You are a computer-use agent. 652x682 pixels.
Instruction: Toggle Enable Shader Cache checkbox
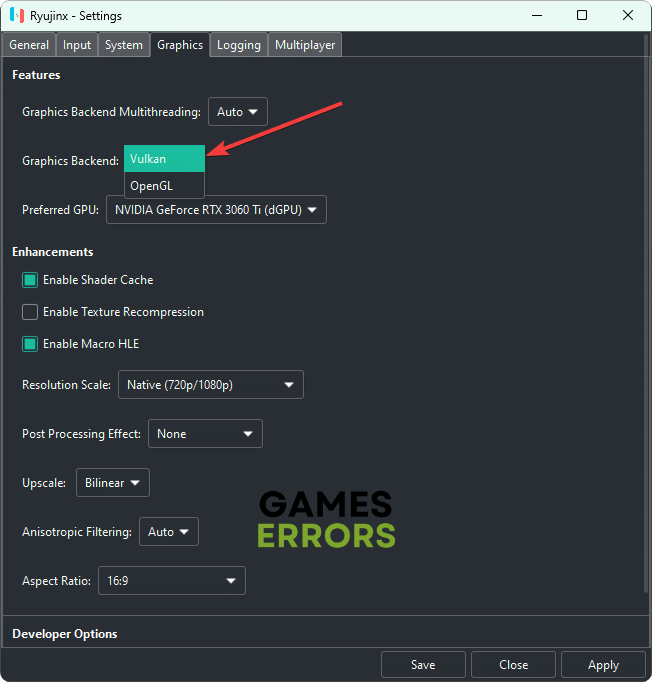(x=30, y=280)
